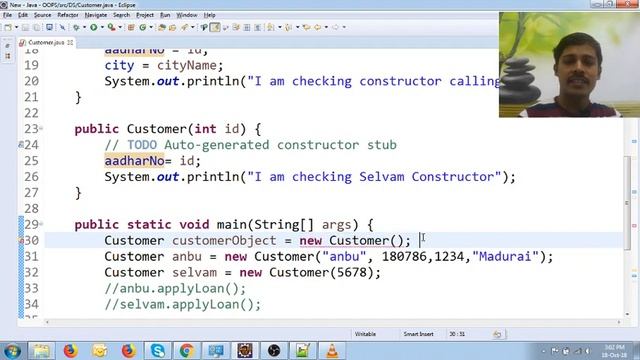Toggle the Breadcrumb toolbar button
Viewport: 640px width, 360px height.
pos(204,27)
